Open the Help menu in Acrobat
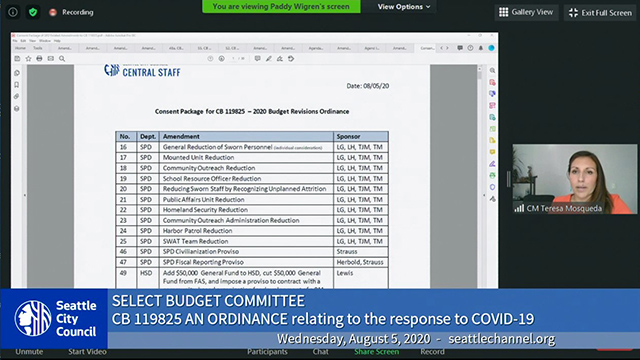The image size is (640, 360). pos(57,41)
